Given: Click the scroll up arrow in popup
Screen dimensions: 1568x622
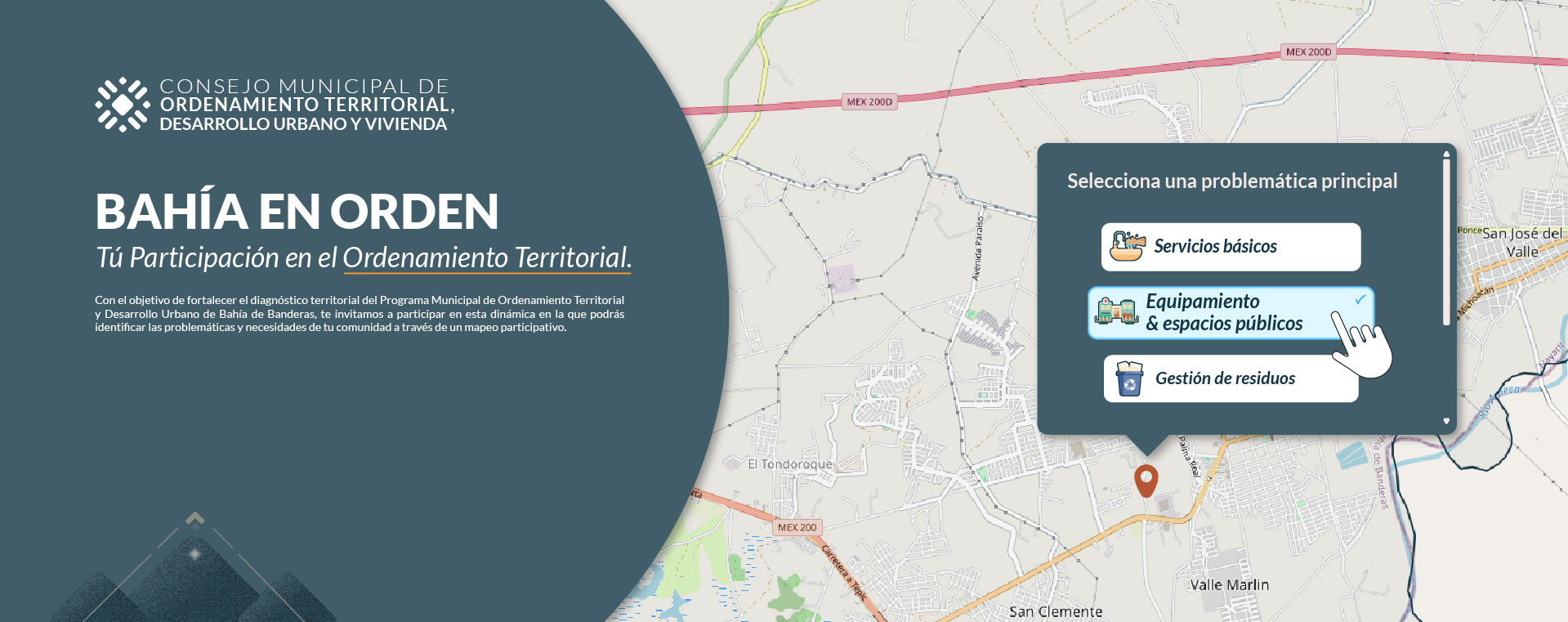Looking at the screenshot, I should (1446, 154).
